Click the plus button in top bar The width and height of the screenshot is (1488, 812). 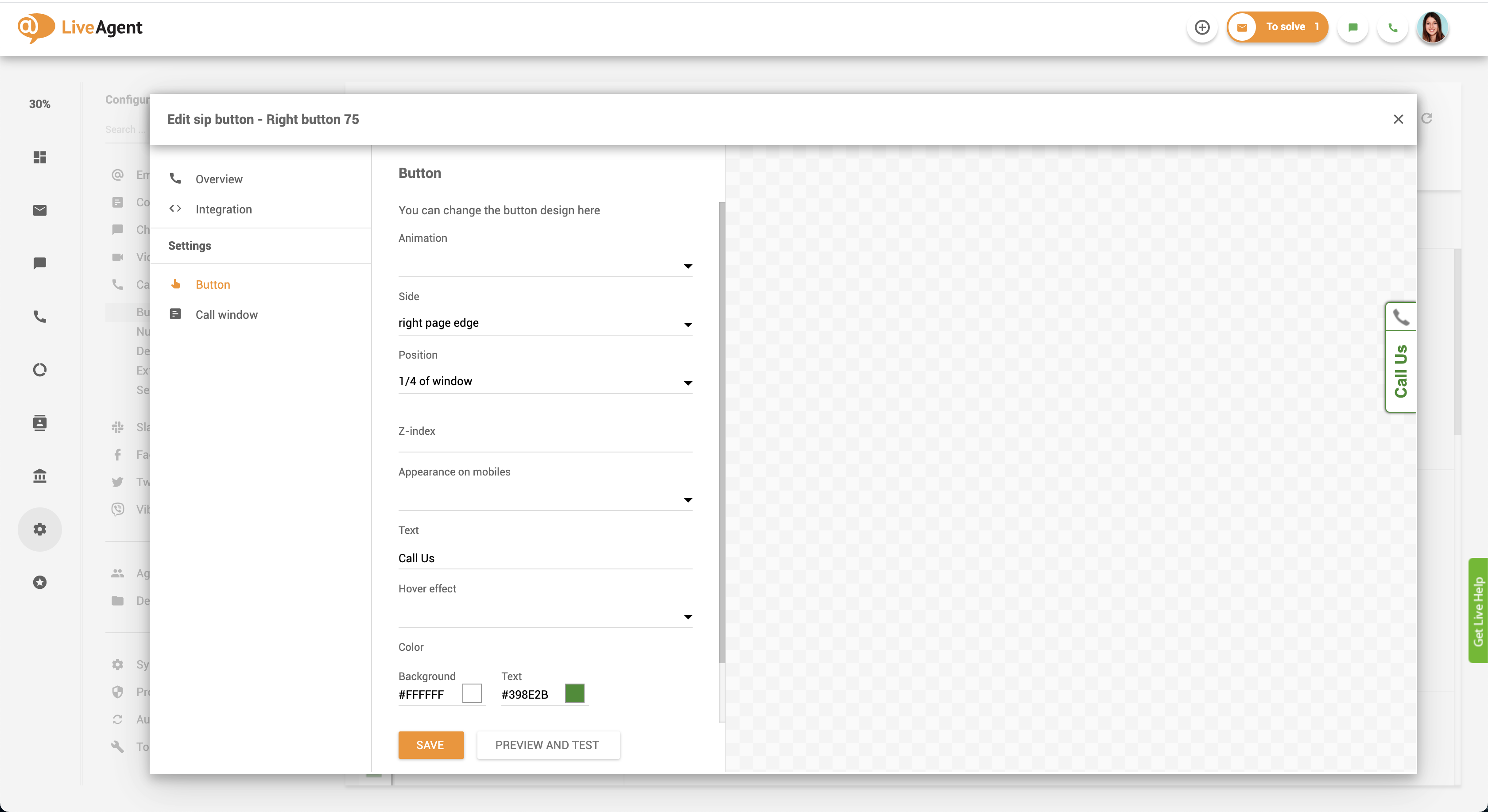1203,27
